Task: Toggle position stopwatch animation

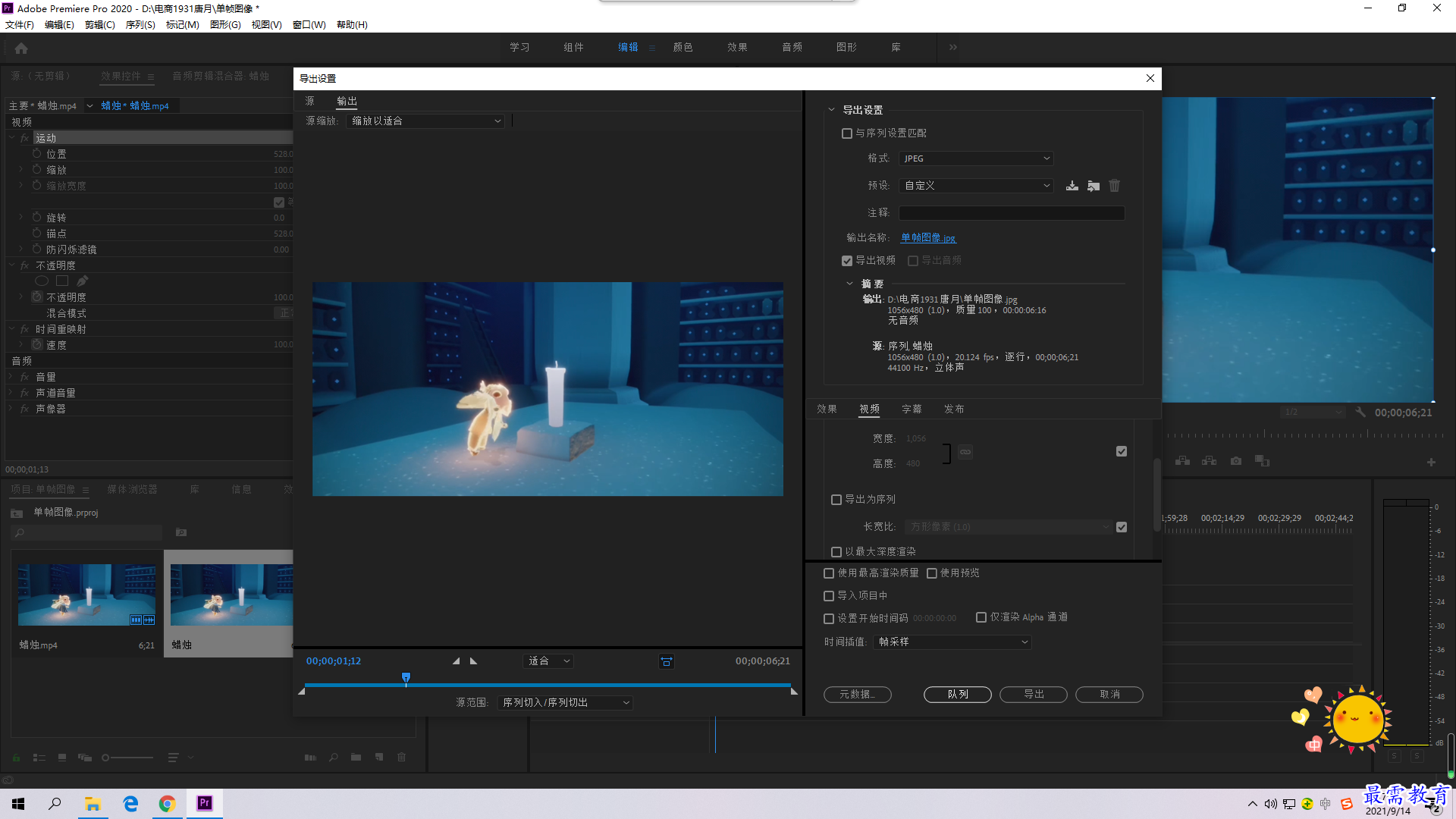Action: point(36,153)
